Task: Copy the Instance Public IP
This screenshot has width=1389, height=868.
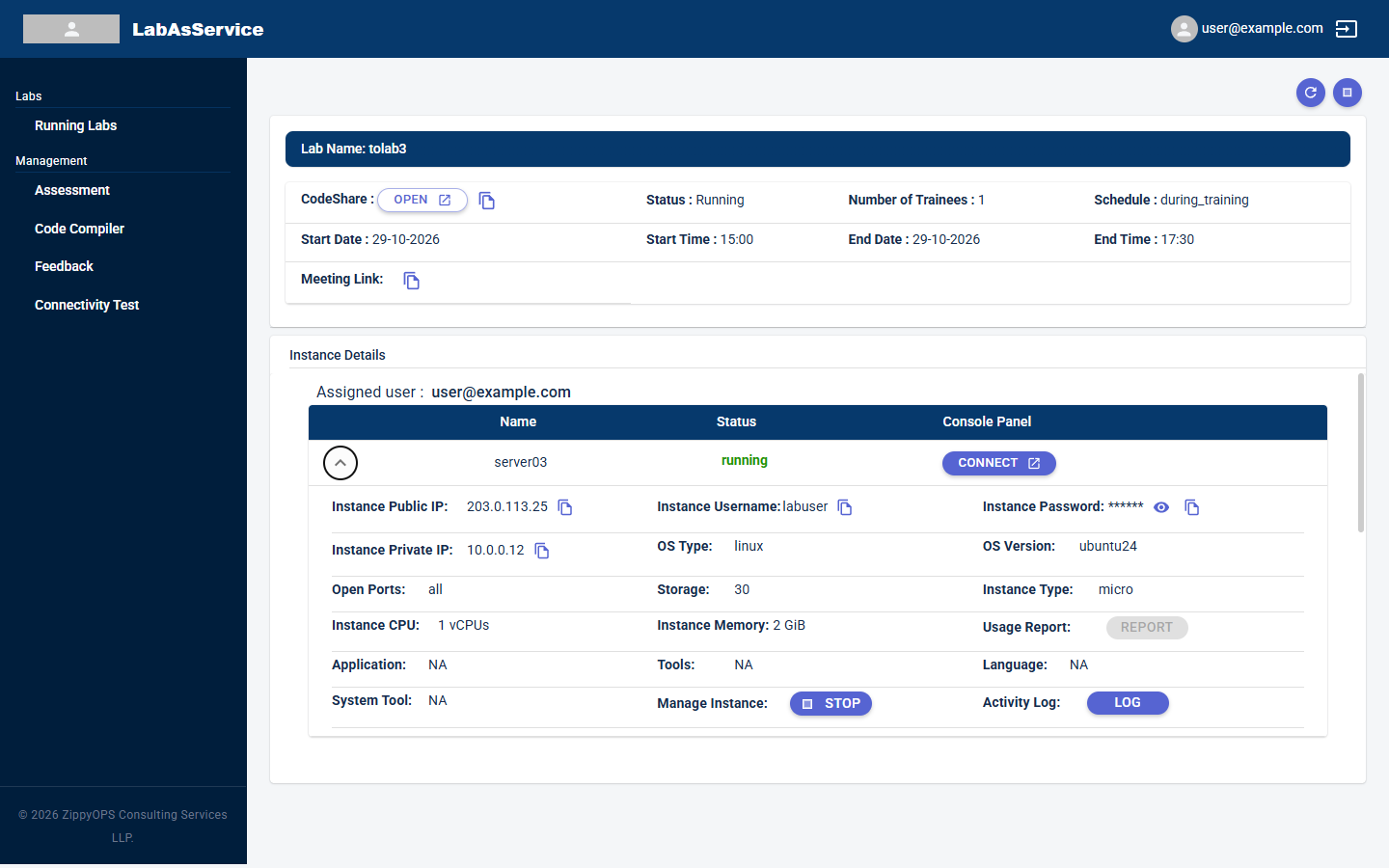Action: 565,507
